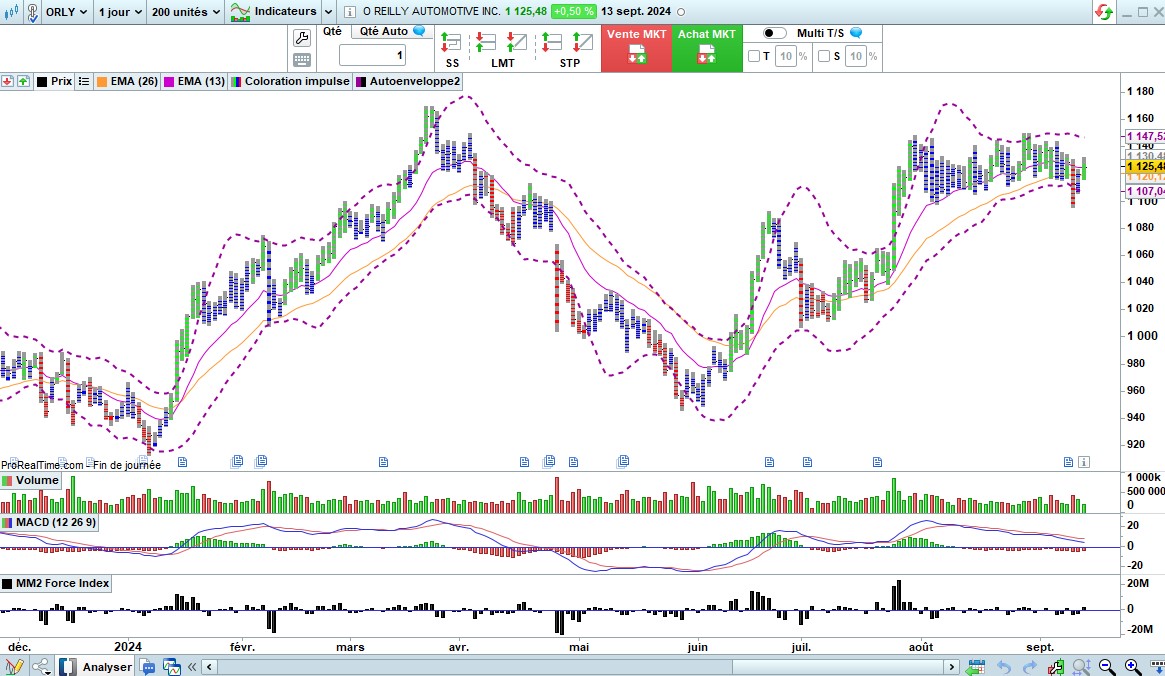Click the Vente MKT sell button
The height and width of the screenshot is (676, 1165).
tap(636, 48)
